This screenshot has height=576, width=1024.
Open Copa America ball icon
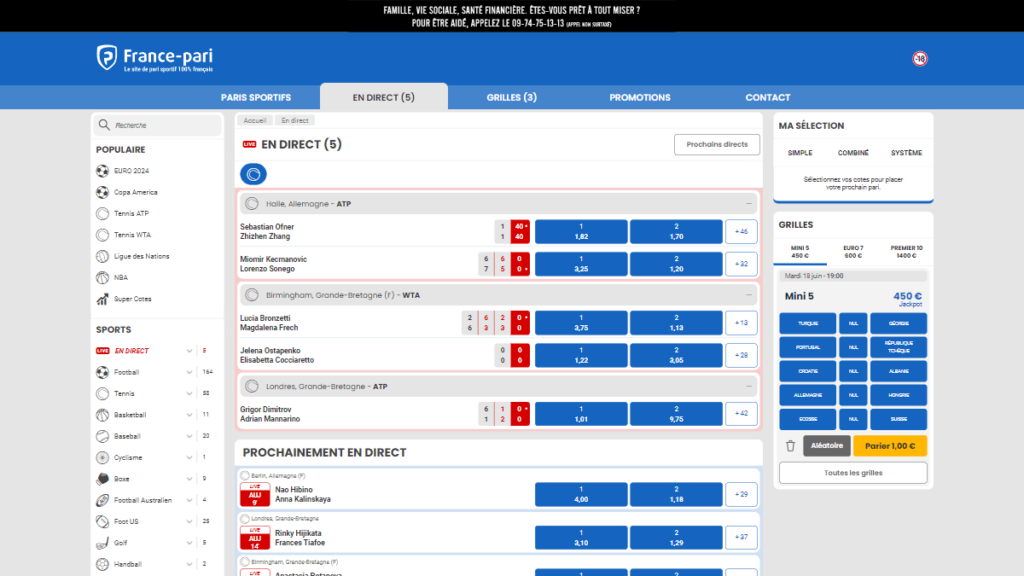point(103,193)
